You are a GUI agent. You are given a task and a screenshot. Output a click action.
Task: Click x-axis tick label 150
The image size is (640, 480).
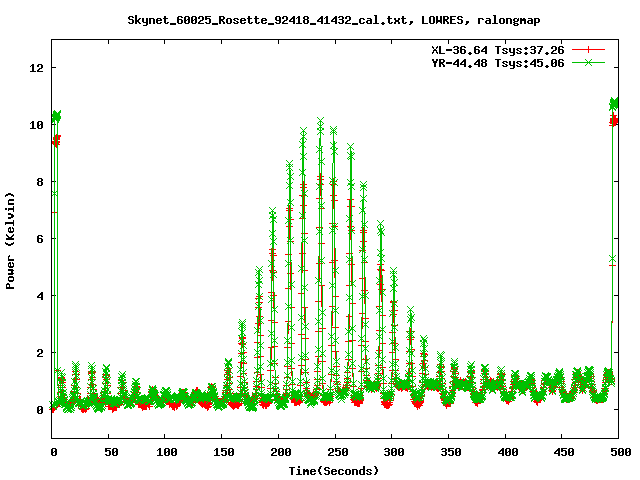(x=224, y=452)
